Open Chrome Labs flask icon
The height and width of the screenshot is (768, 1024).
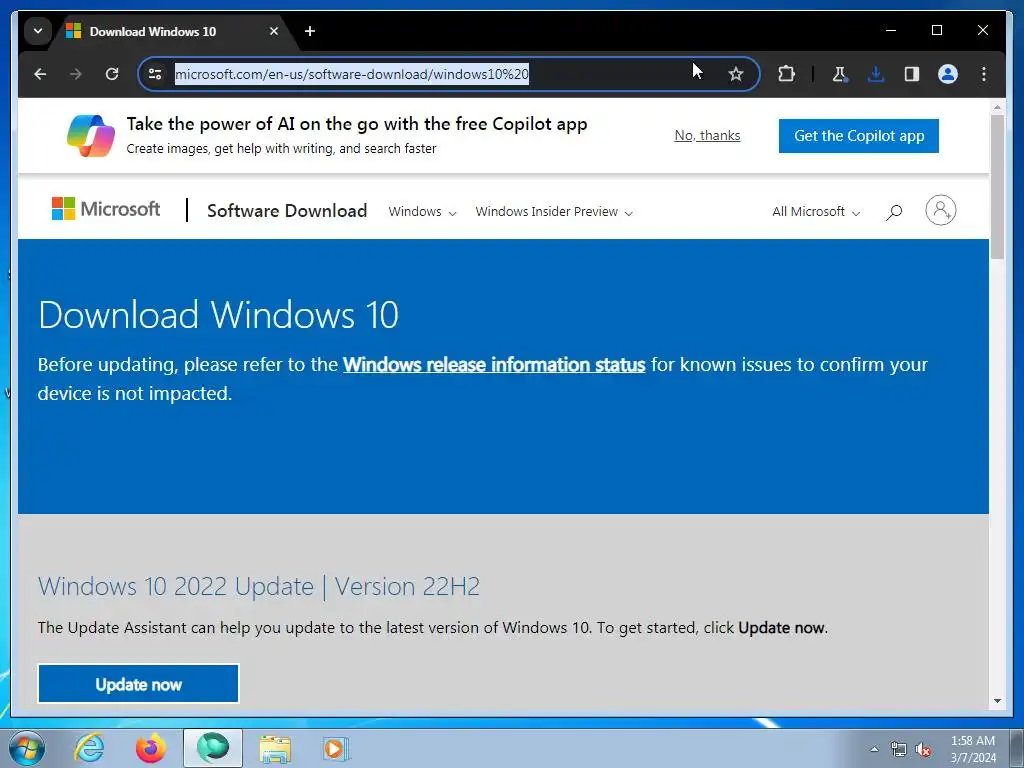840,74
